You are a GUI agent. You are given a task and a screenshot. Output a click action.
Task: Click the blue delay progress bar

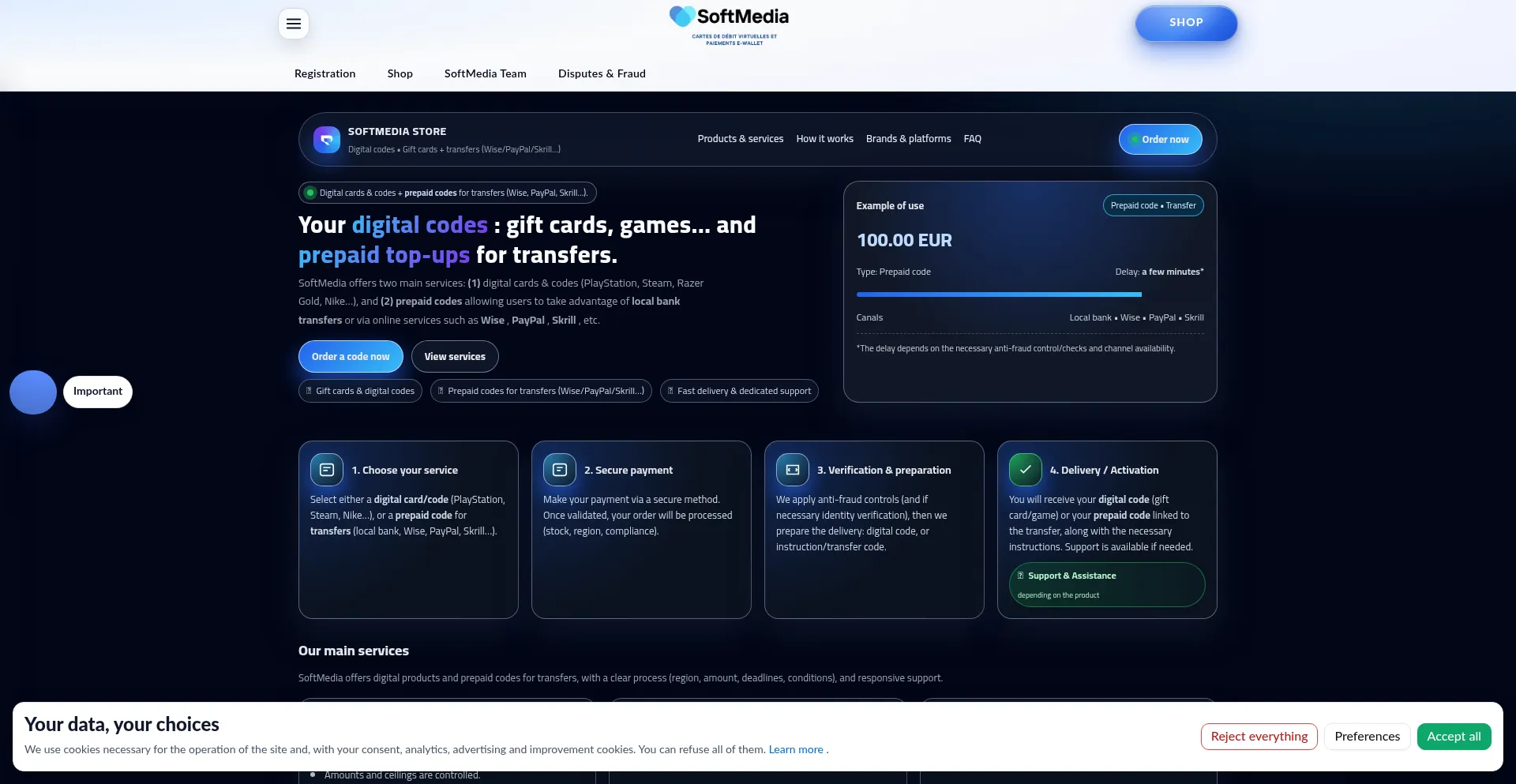(999, 294)
